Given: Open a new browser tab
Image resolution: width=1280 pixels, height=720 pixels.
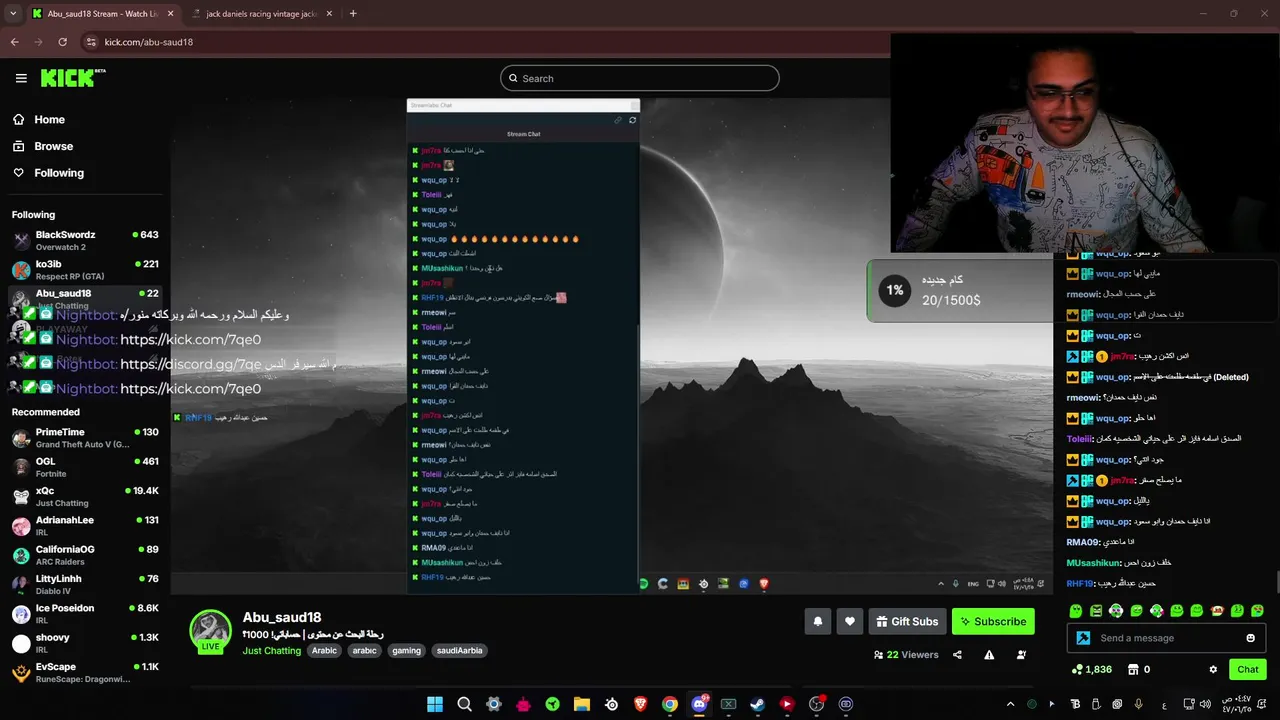Looking at the screenshot, I should point(353,14).
